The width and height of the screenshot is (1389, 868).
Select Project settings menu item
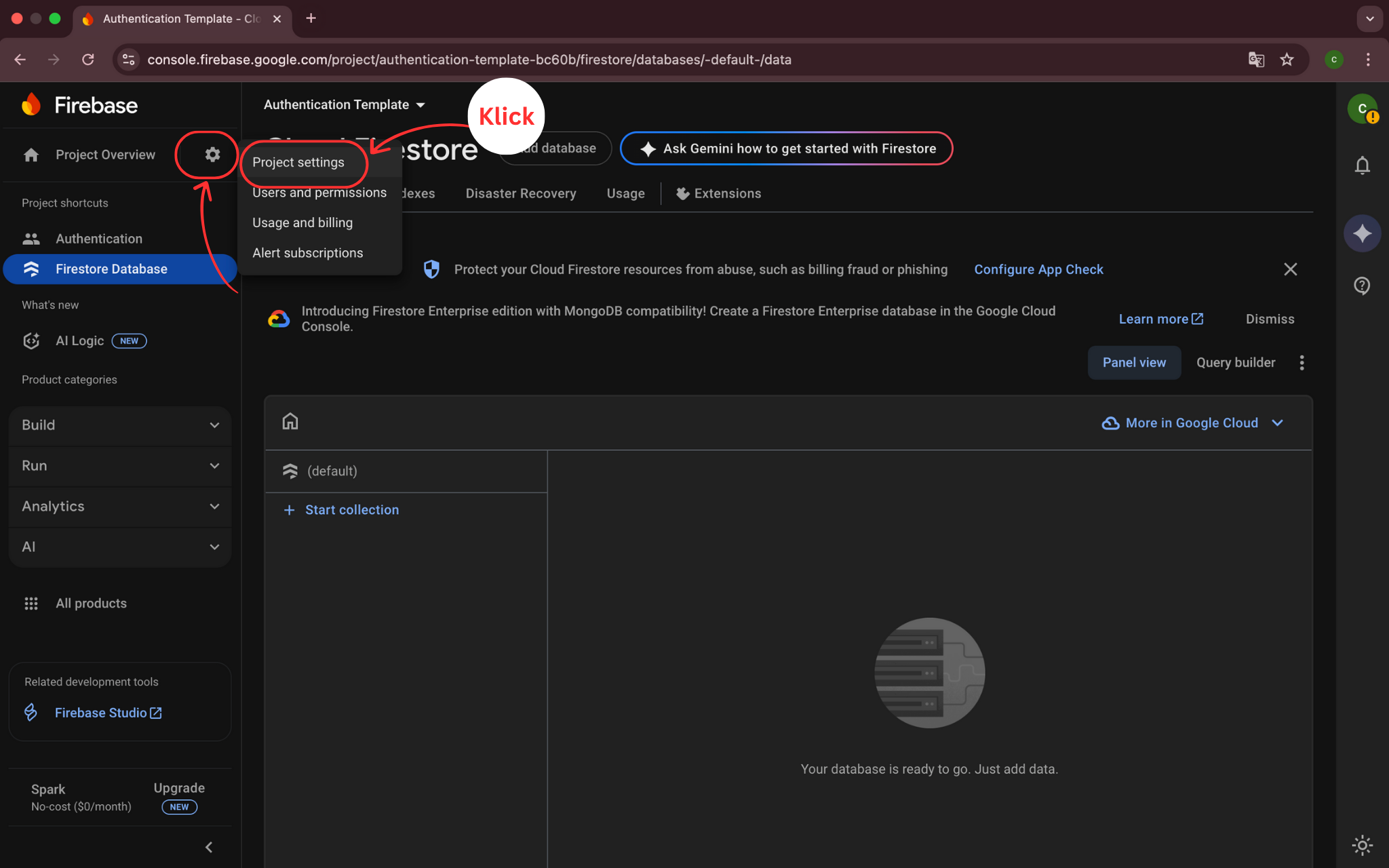pyautogui.click(x=298, y=163)
